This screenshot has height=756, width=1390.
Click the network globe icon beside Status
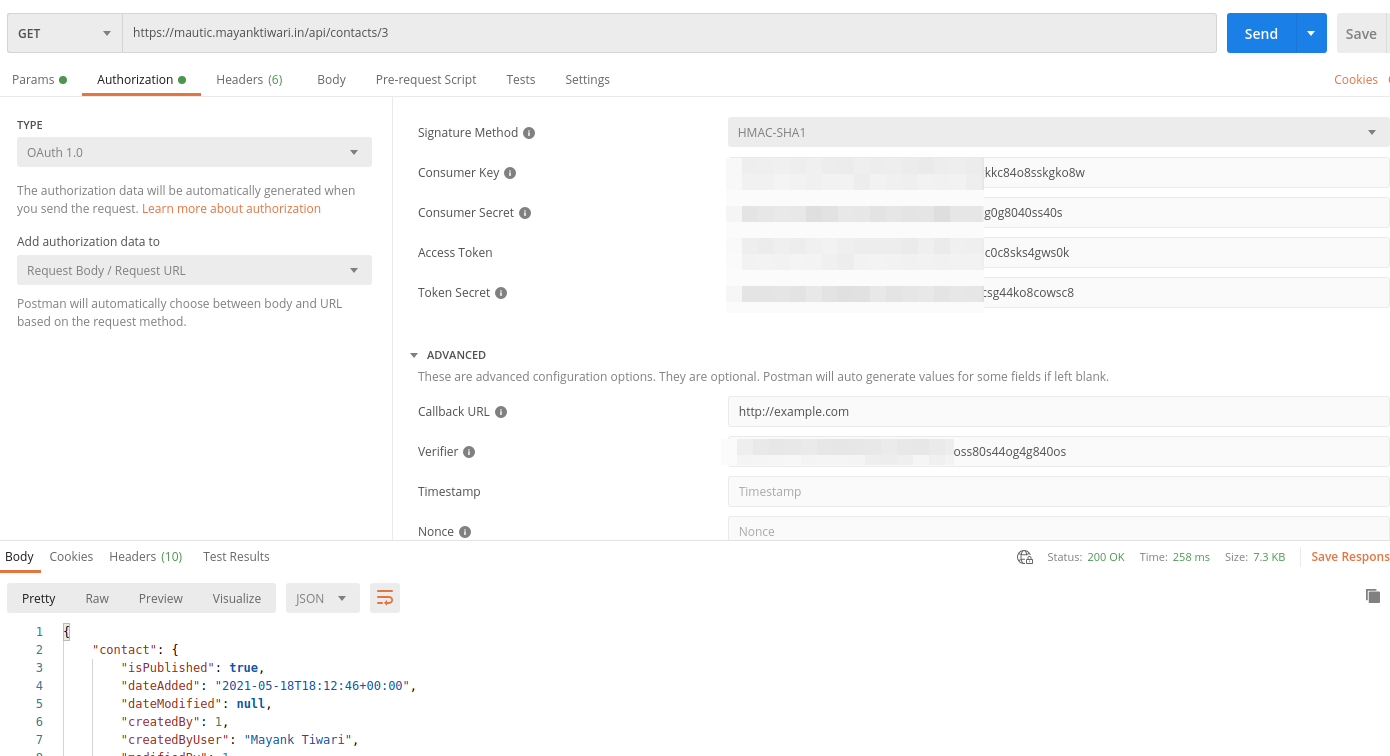pos(1024,557)
